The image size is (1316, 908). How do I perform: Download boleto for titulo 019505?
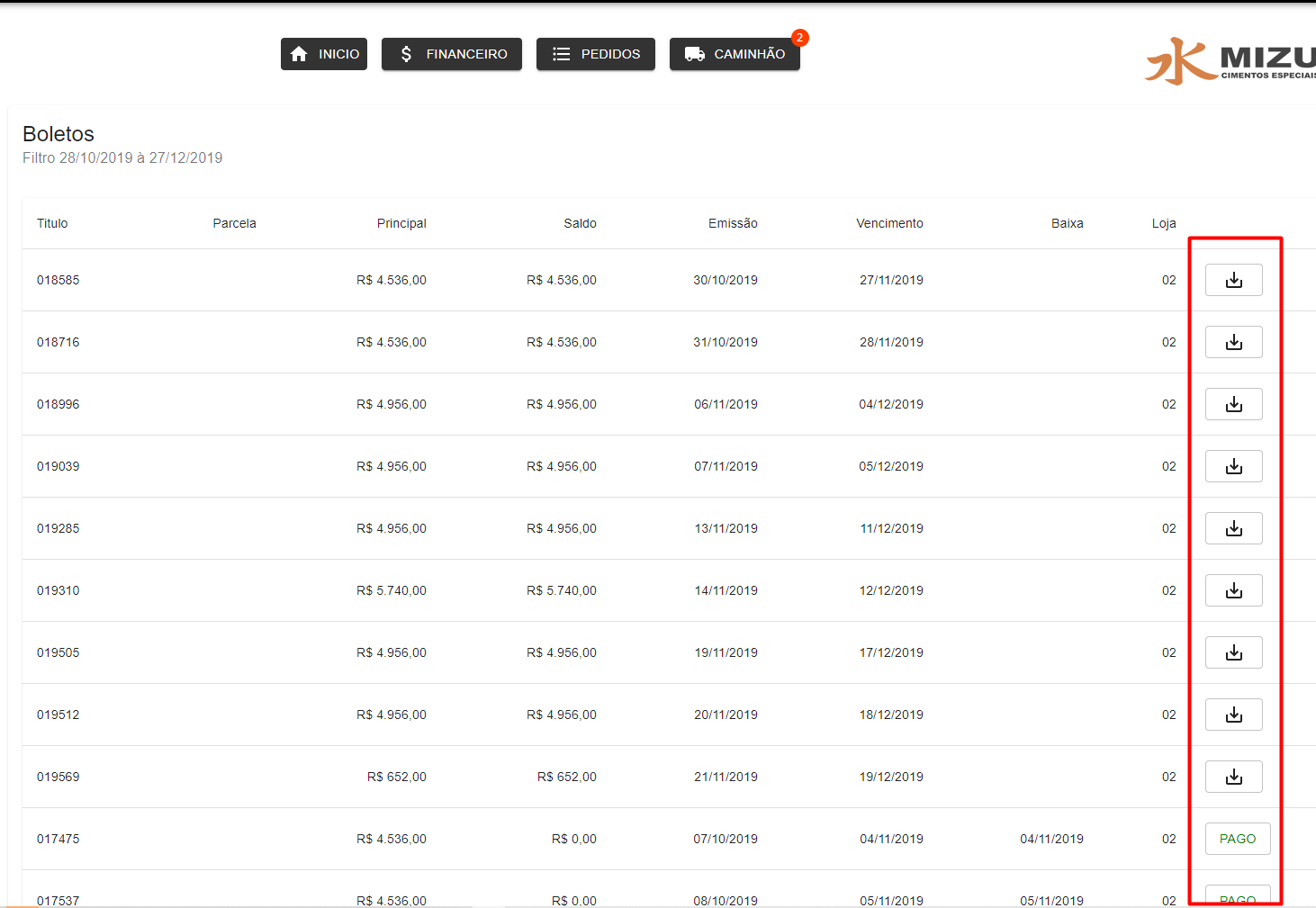pyautogui.click(x=1233, y=652)
